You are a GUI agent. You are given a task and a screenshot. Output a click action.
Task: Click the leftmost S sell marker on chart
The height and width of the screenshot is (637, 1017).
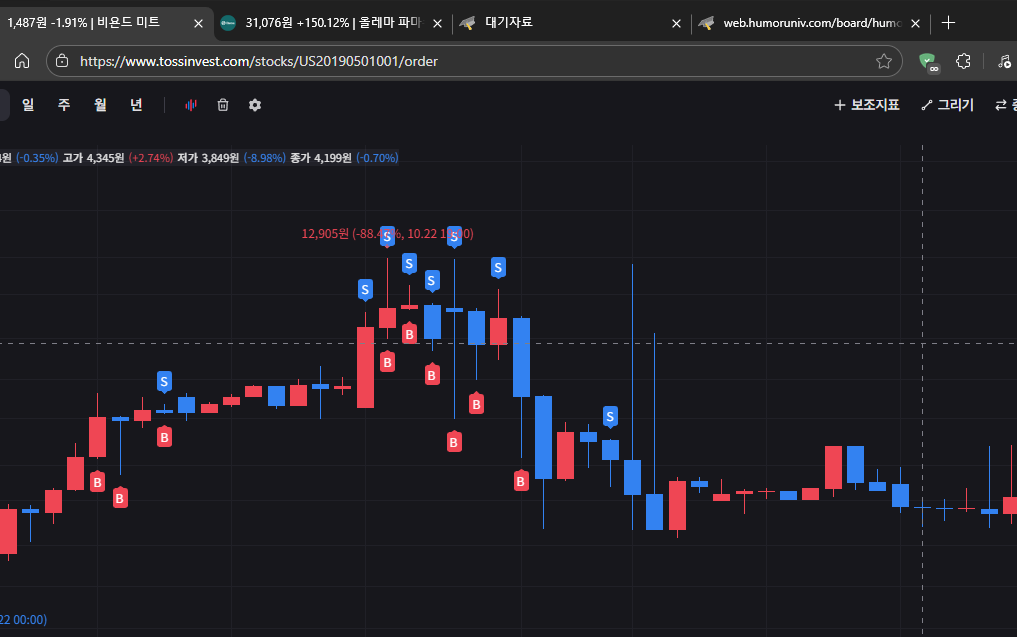[x=164, y=381]
